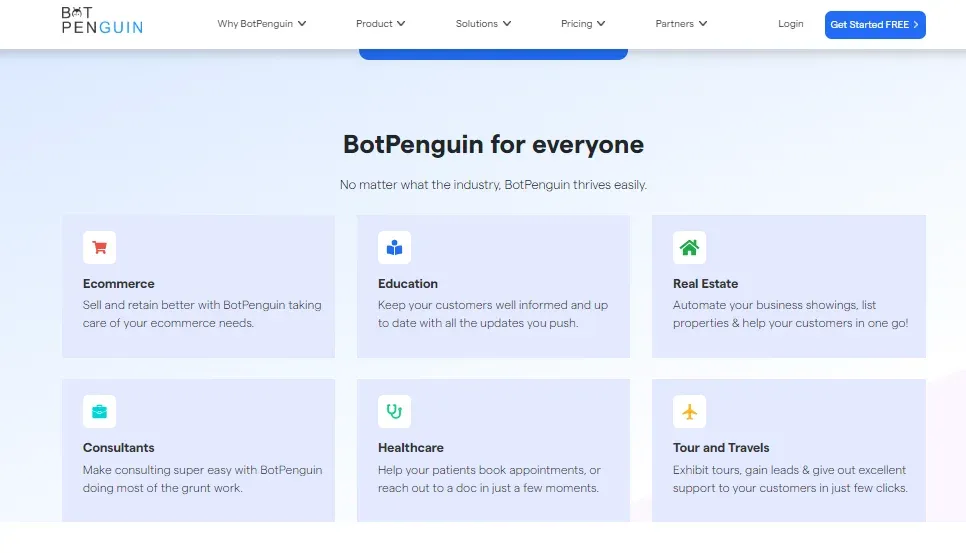Click the Ecommerce shopping cart icon
This screenshot has height=553, width=966.
click(x=99, y=248)
